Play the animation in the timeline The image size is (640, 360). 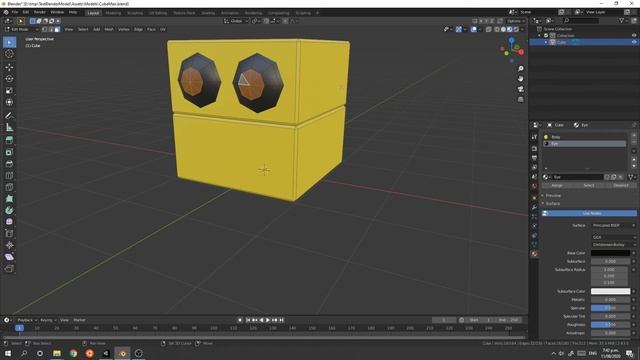point(268,320)
